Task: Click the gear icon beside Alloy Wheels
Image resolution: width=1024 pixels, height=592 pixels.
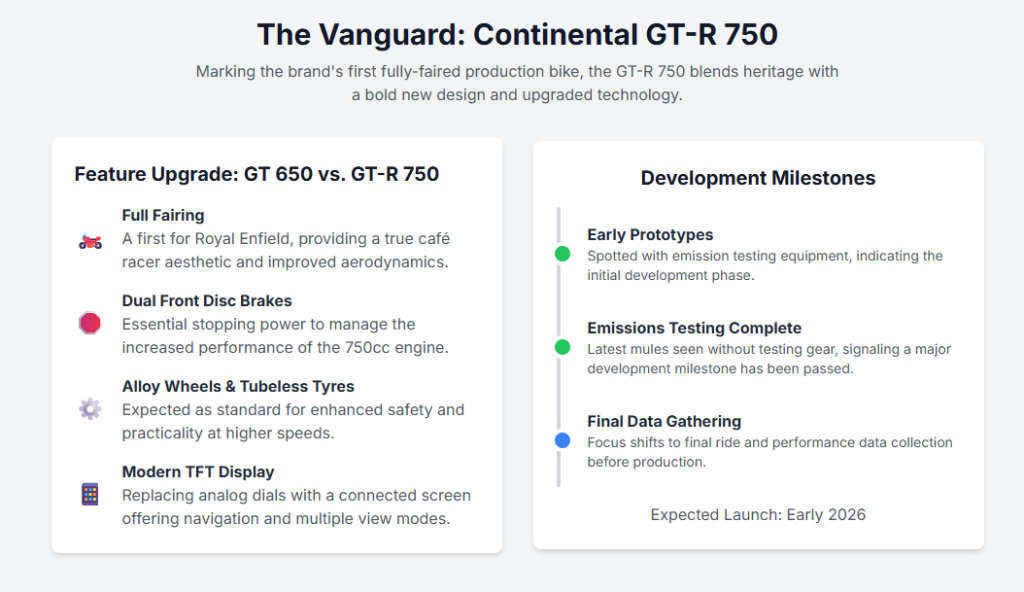Action: pos(90,408)
